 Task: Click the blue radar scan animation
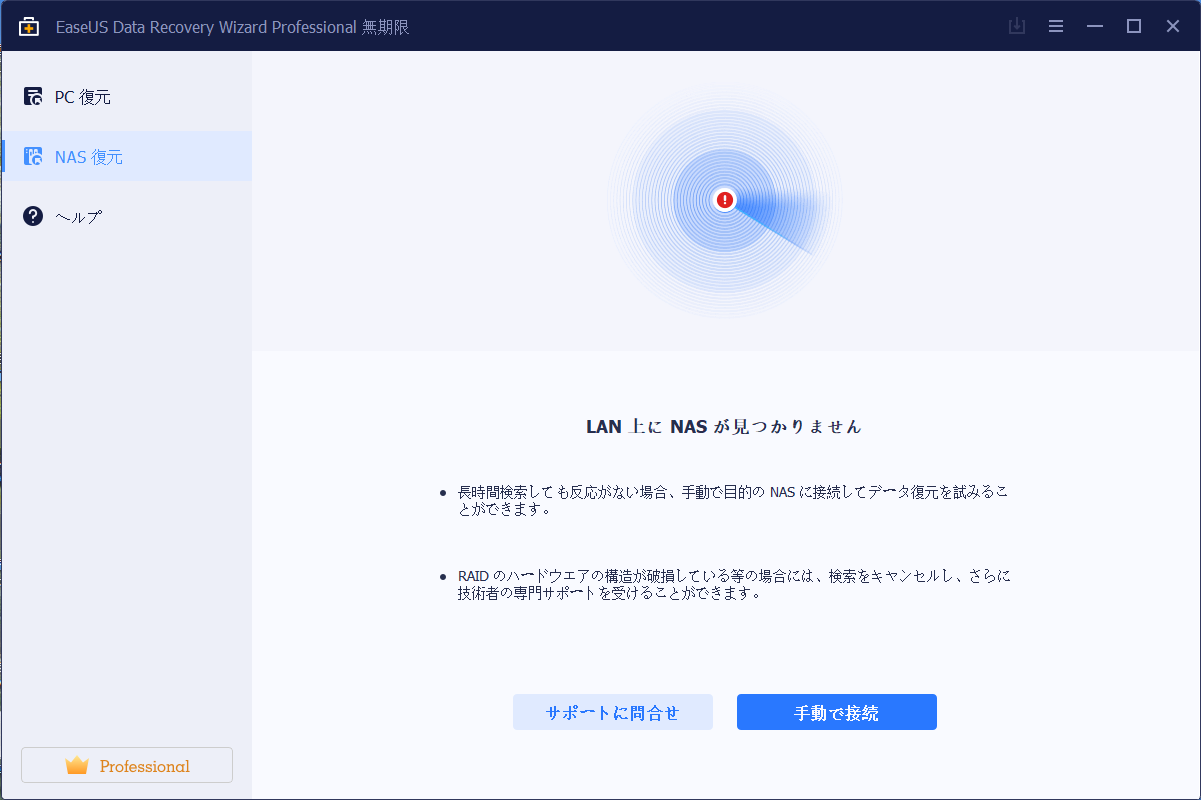[x=770, y=215]
